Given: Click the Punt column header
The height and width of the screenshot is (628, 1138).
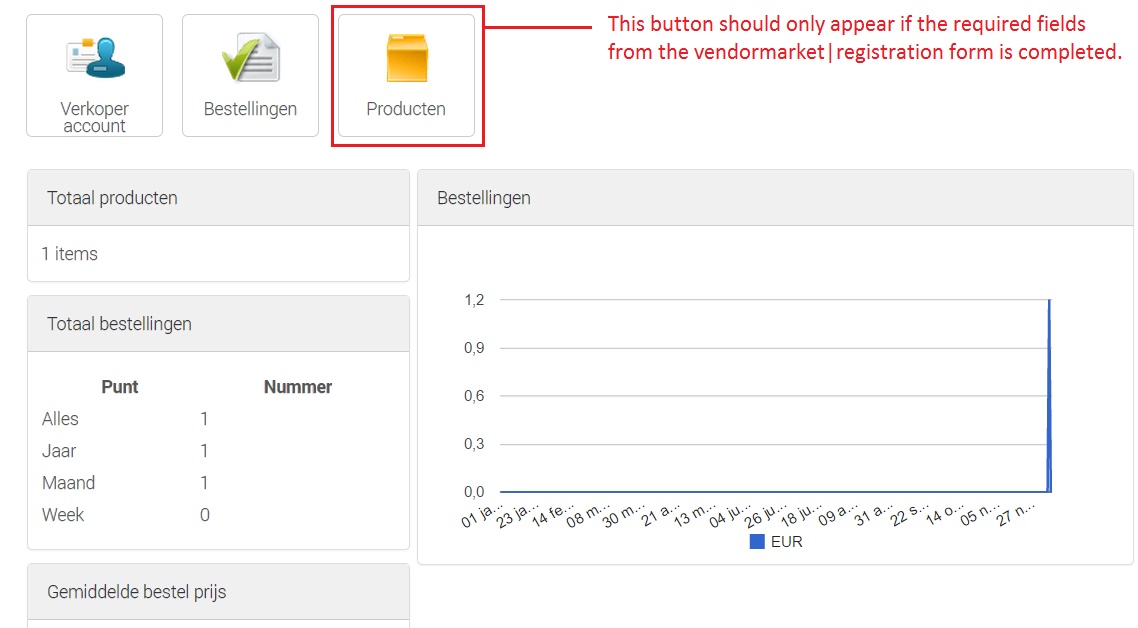Looking at the screenshot, I should coord(120,387).
